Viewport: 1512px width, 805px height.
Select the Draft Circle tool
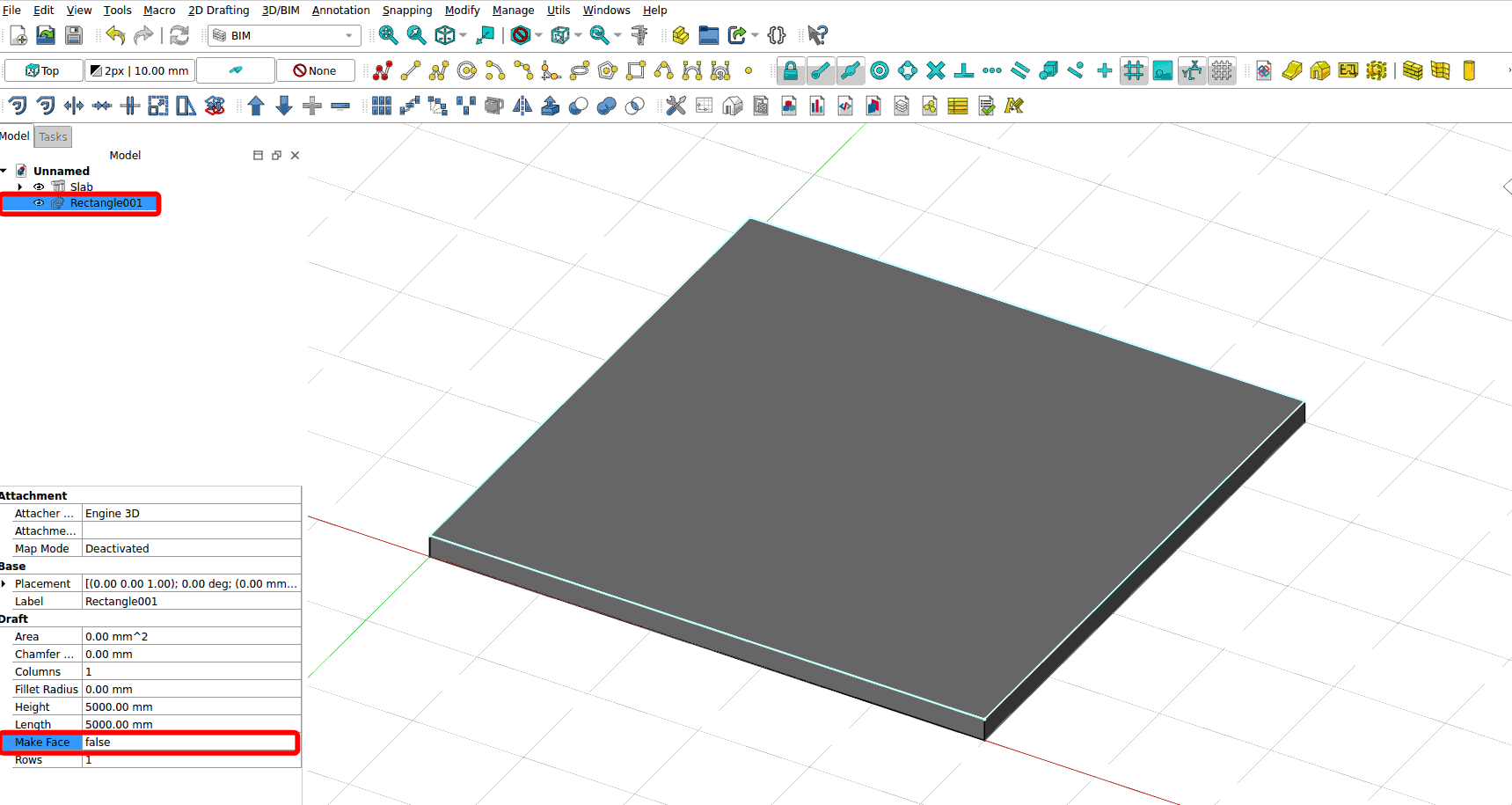click(467, 71)
